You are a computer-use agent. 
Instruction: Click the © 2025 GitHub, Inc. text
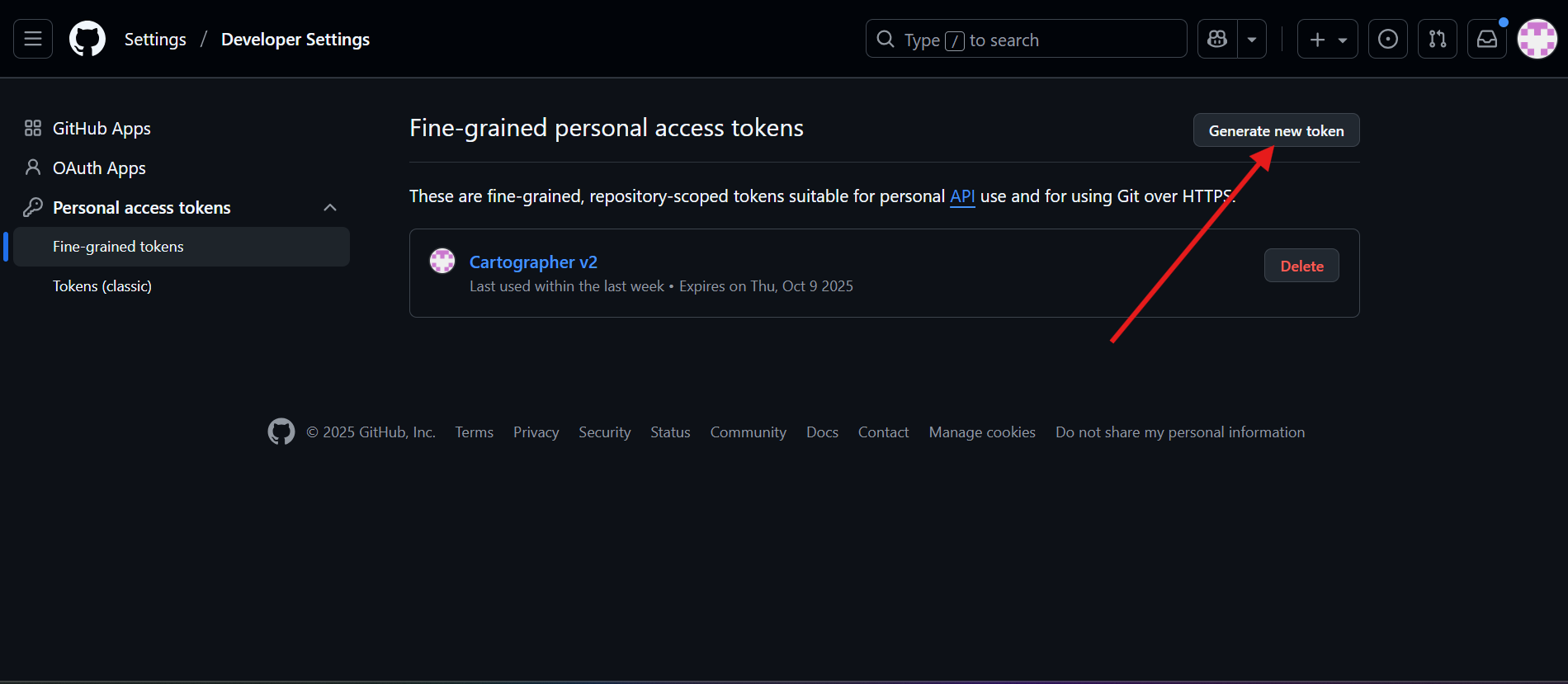(371, 432)
